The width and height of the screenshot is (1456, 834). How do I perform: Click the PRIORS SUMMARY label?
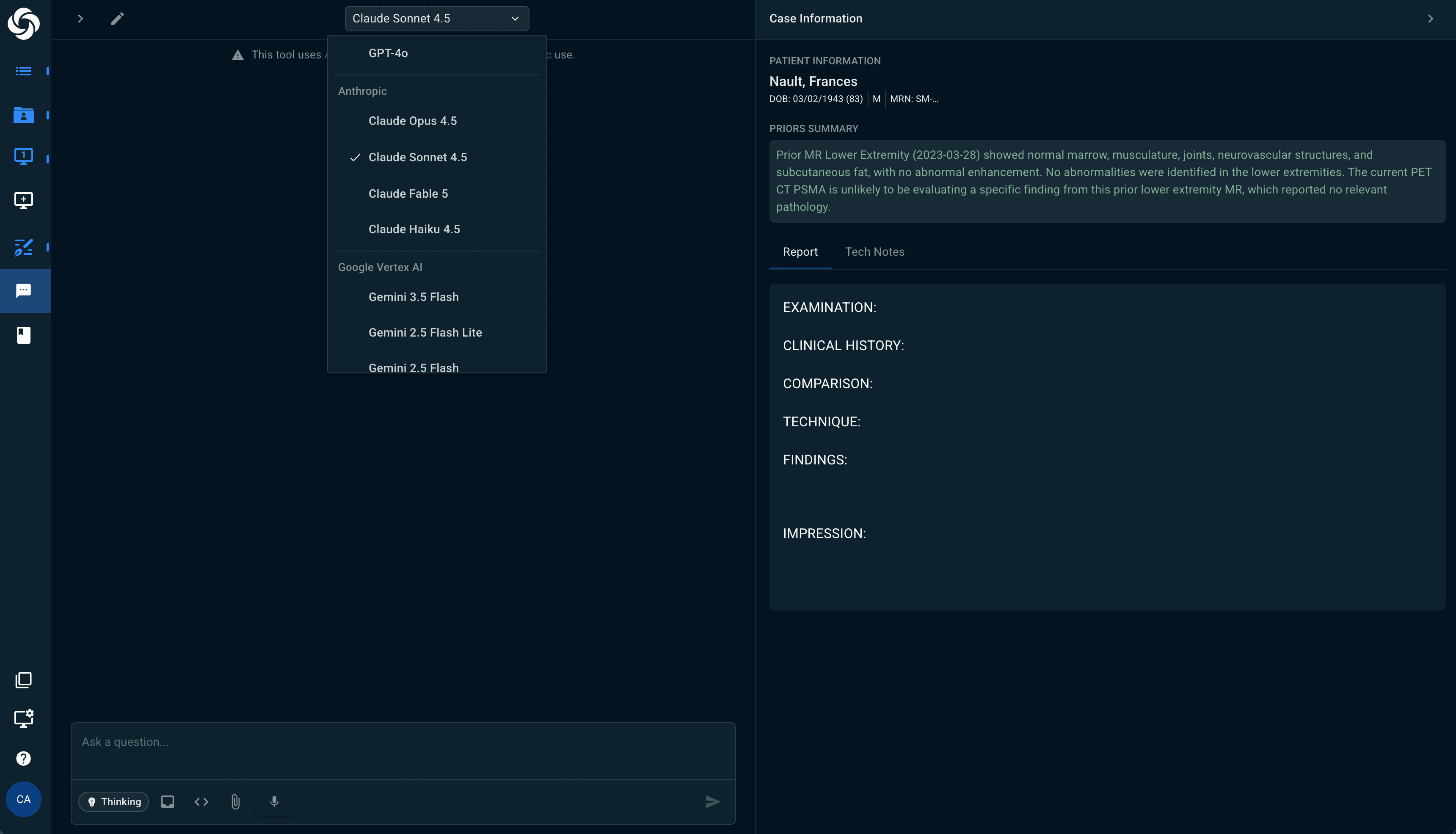pos(813,129)
